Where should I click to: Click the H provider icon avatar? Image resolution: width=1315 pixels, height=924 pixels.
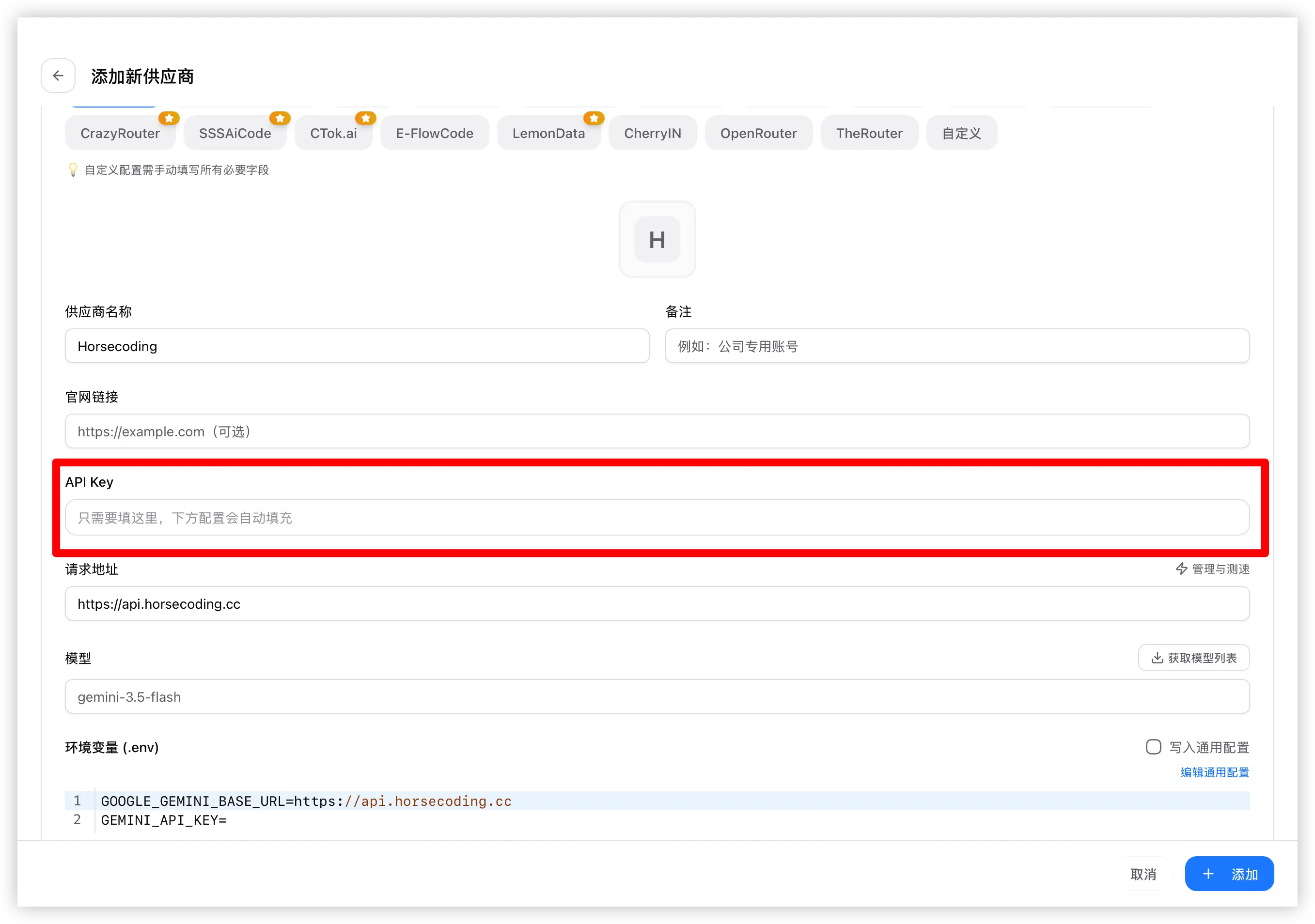point(657,239)
